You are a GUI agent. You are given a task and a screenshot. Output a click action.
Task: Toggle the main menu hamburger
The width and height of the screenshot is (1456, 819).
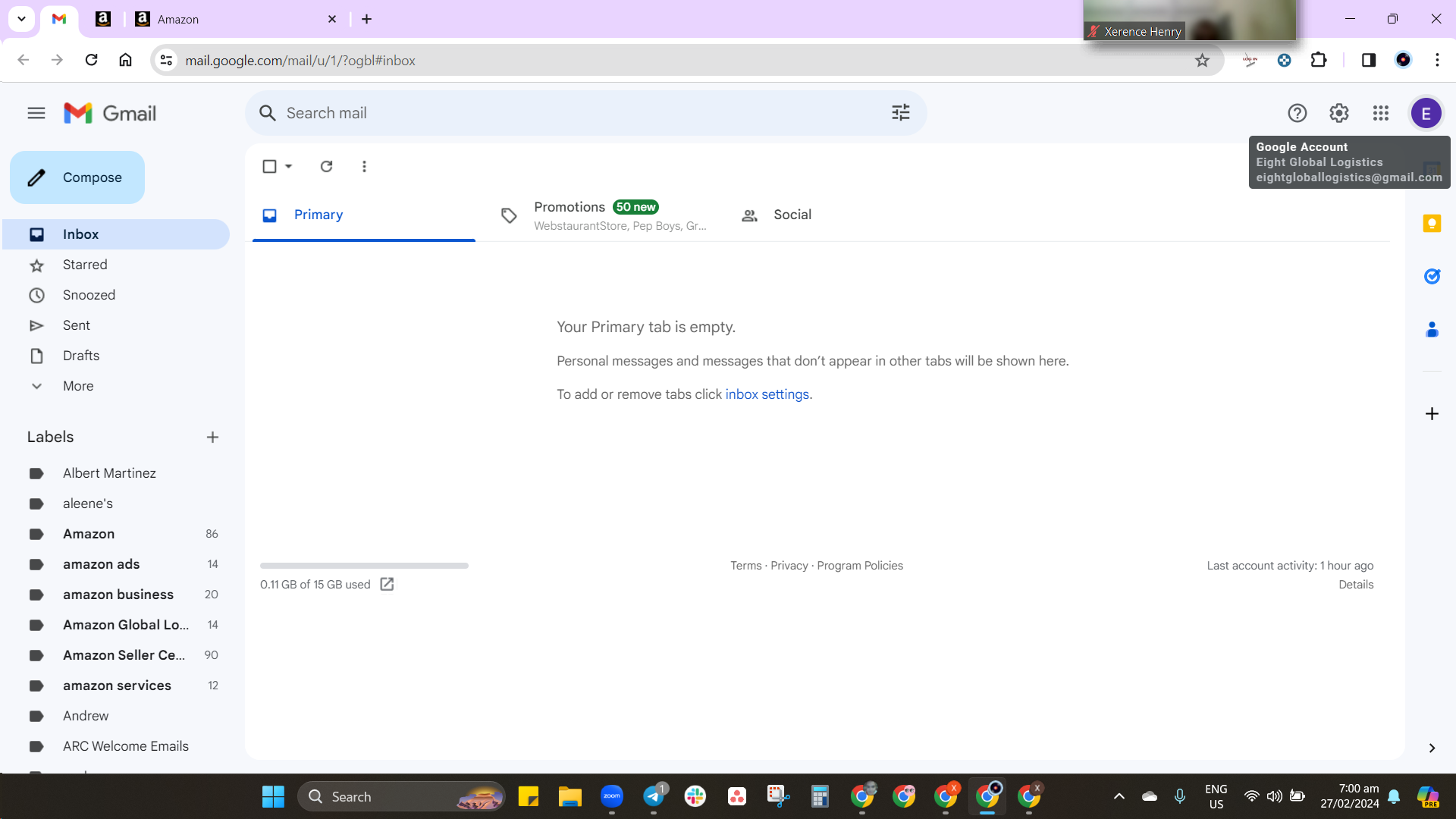(x=36, y=113)
